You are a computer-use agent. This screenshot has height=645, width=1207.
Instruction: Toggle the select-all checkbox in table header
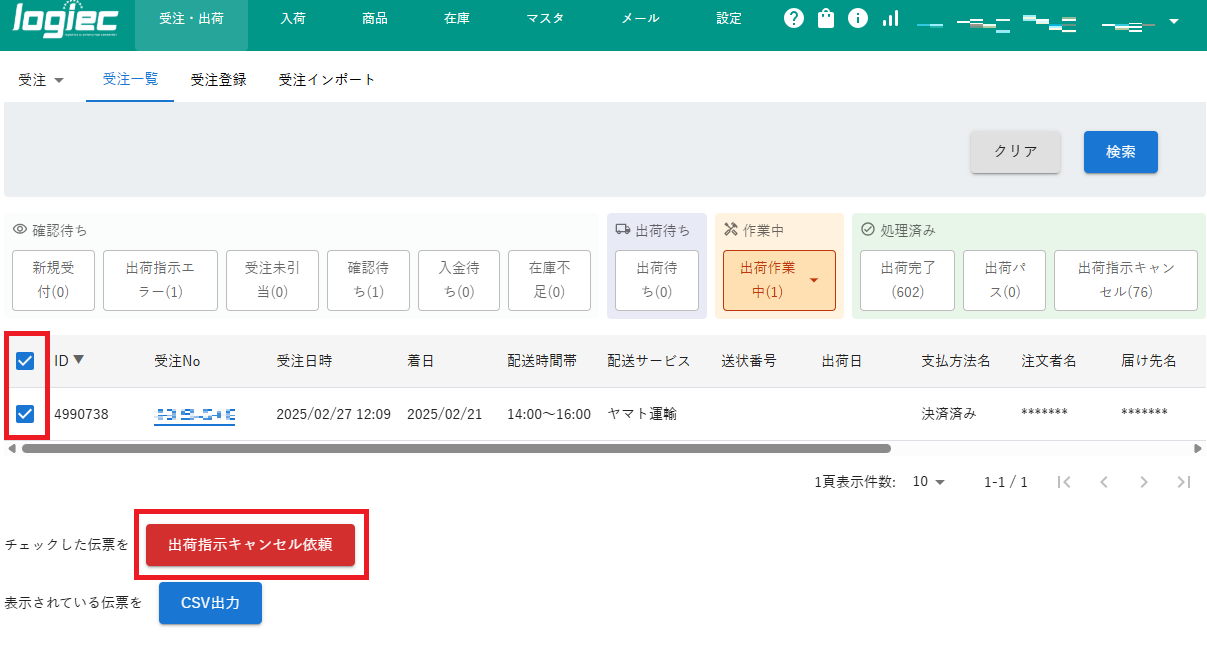tap(25, 361)
